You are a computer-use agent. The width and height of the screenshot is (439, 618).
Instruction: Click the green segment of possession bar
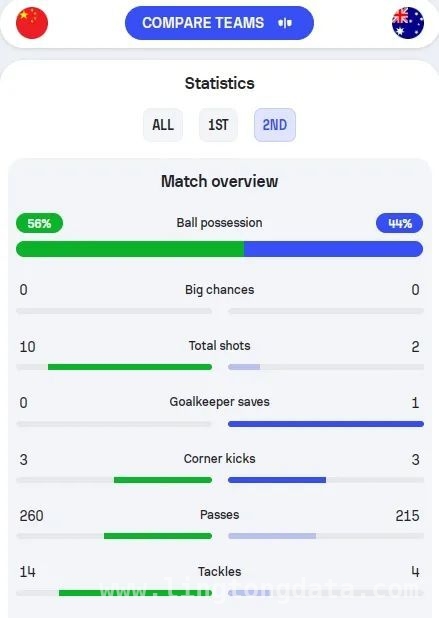[130, 249]
